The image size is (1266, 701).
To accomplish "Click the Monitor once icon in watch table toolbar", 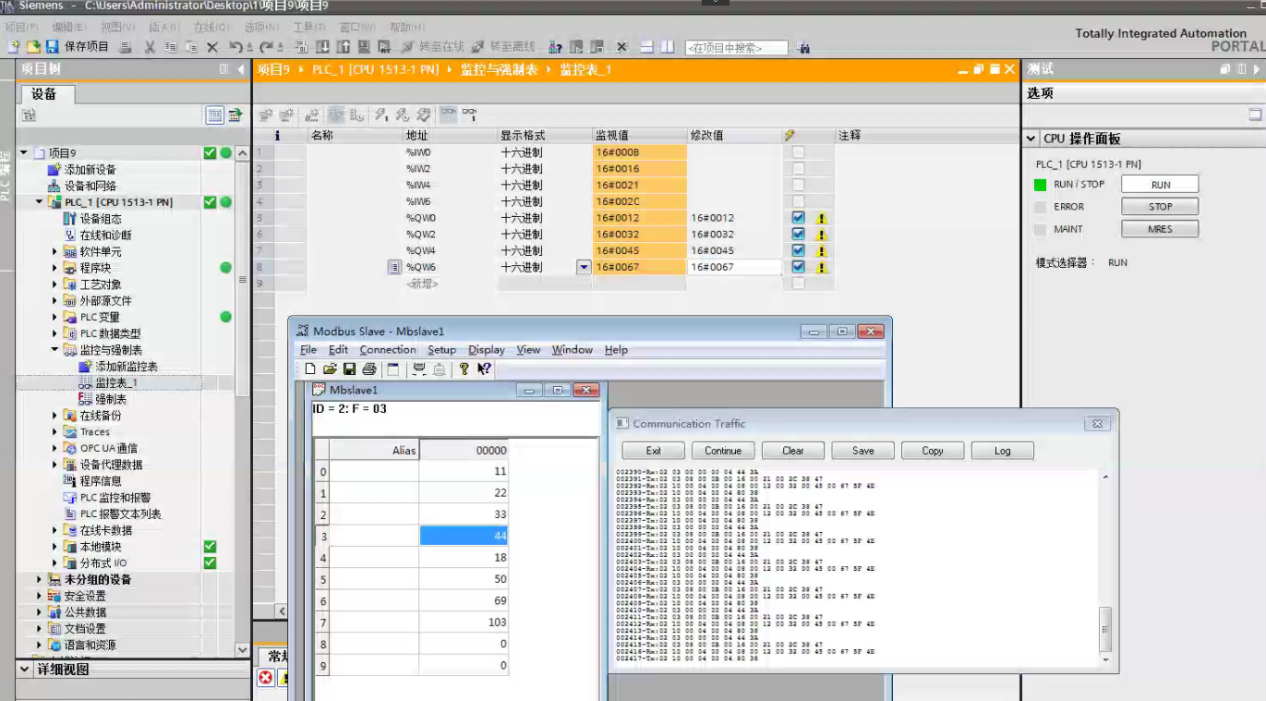I will [x=469, y=115].
